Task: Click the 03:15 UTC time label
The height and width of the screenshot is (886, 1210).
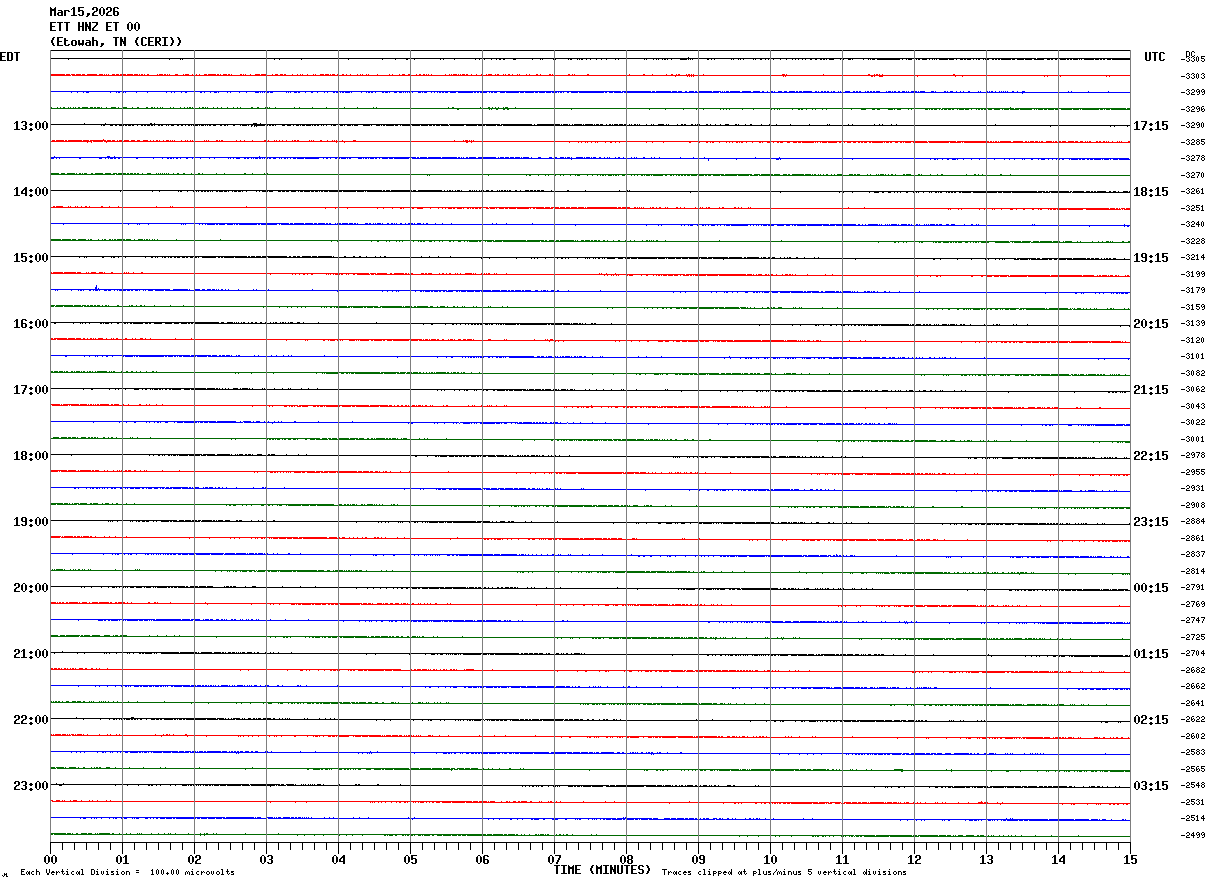Action: coord(1150,786)
